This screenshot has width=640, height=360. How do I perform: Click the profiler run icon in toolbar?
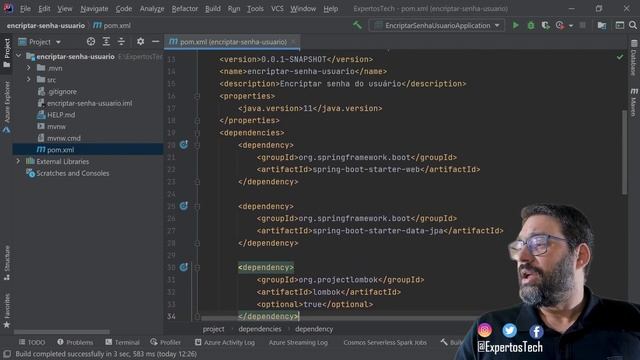[560, 25]
